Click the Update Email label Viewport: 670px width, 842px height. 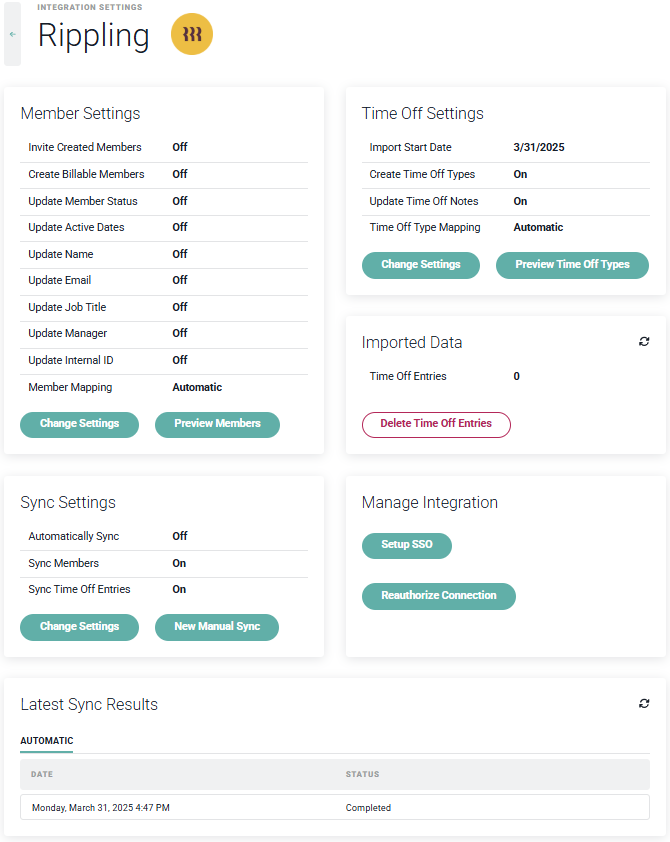(x=60, y=280)
